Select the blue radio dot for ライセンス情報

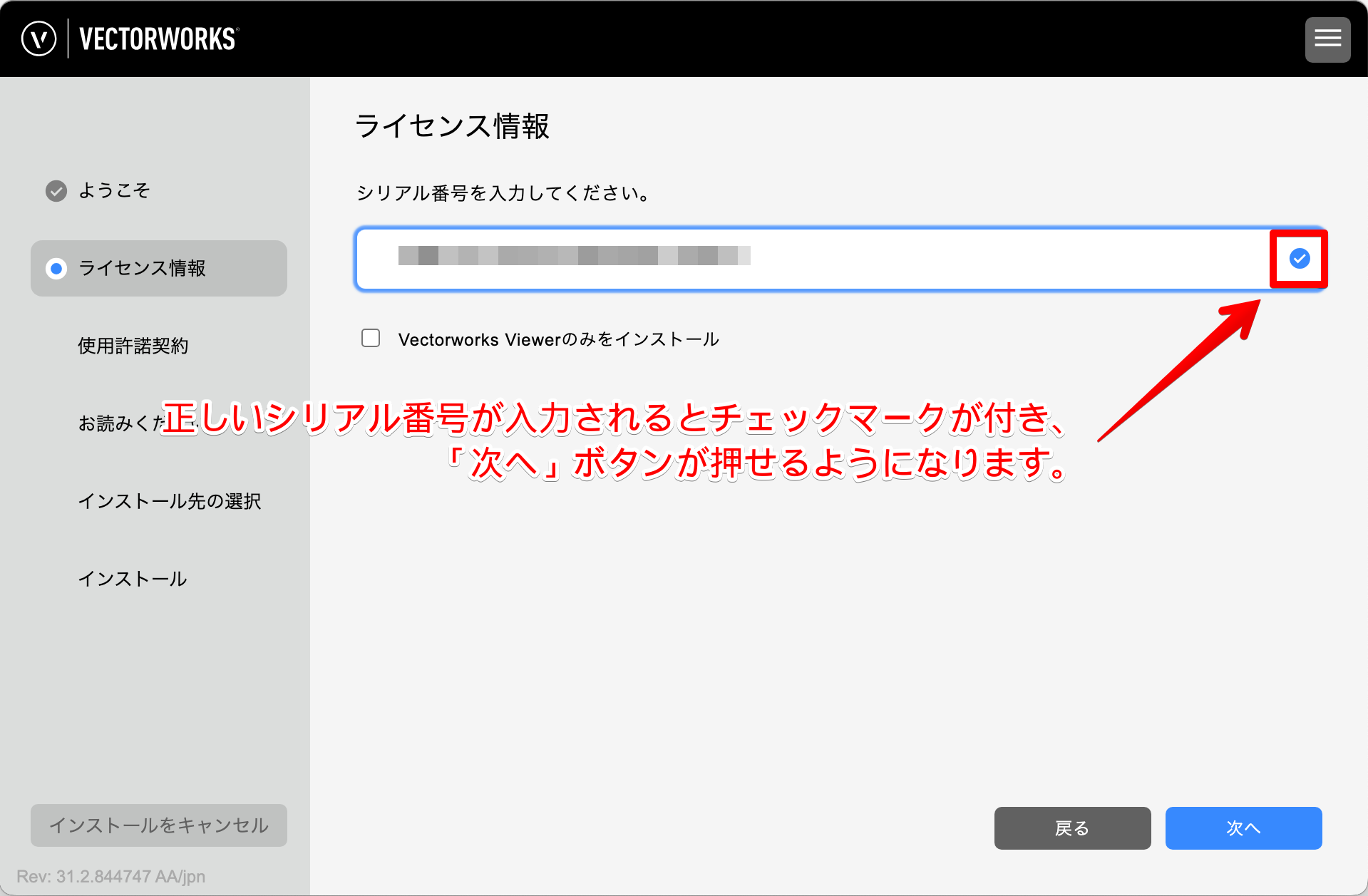56,269
